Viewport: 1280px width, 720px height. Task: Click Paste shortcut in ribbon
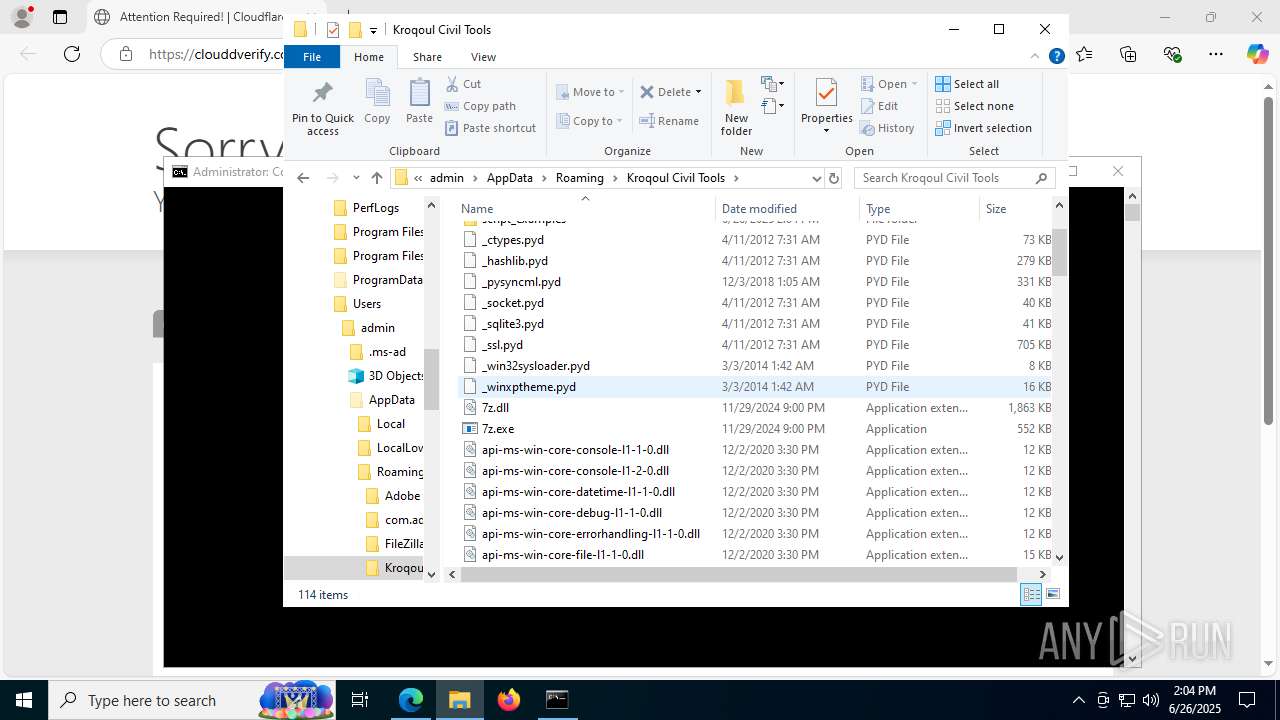pos(490,128)
